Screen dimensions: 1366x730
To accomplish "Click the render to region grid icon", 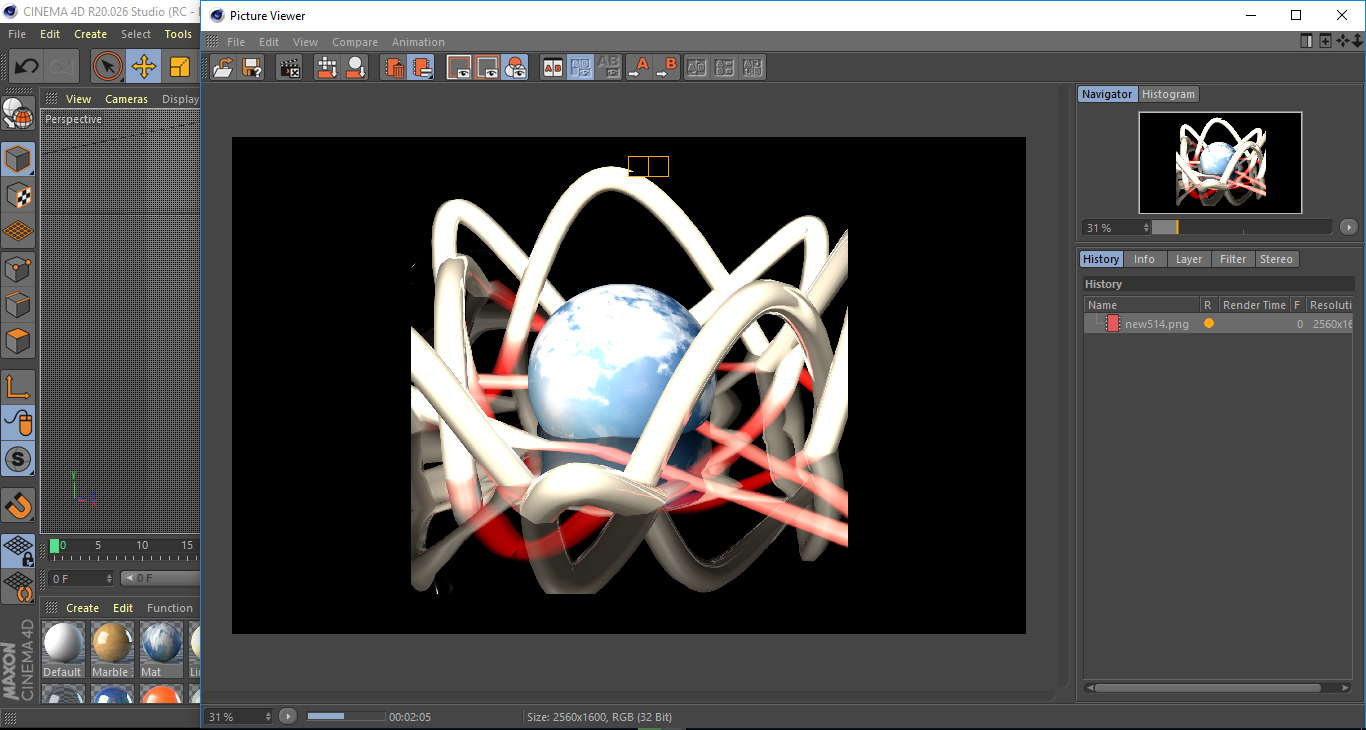I will point(327,68).
